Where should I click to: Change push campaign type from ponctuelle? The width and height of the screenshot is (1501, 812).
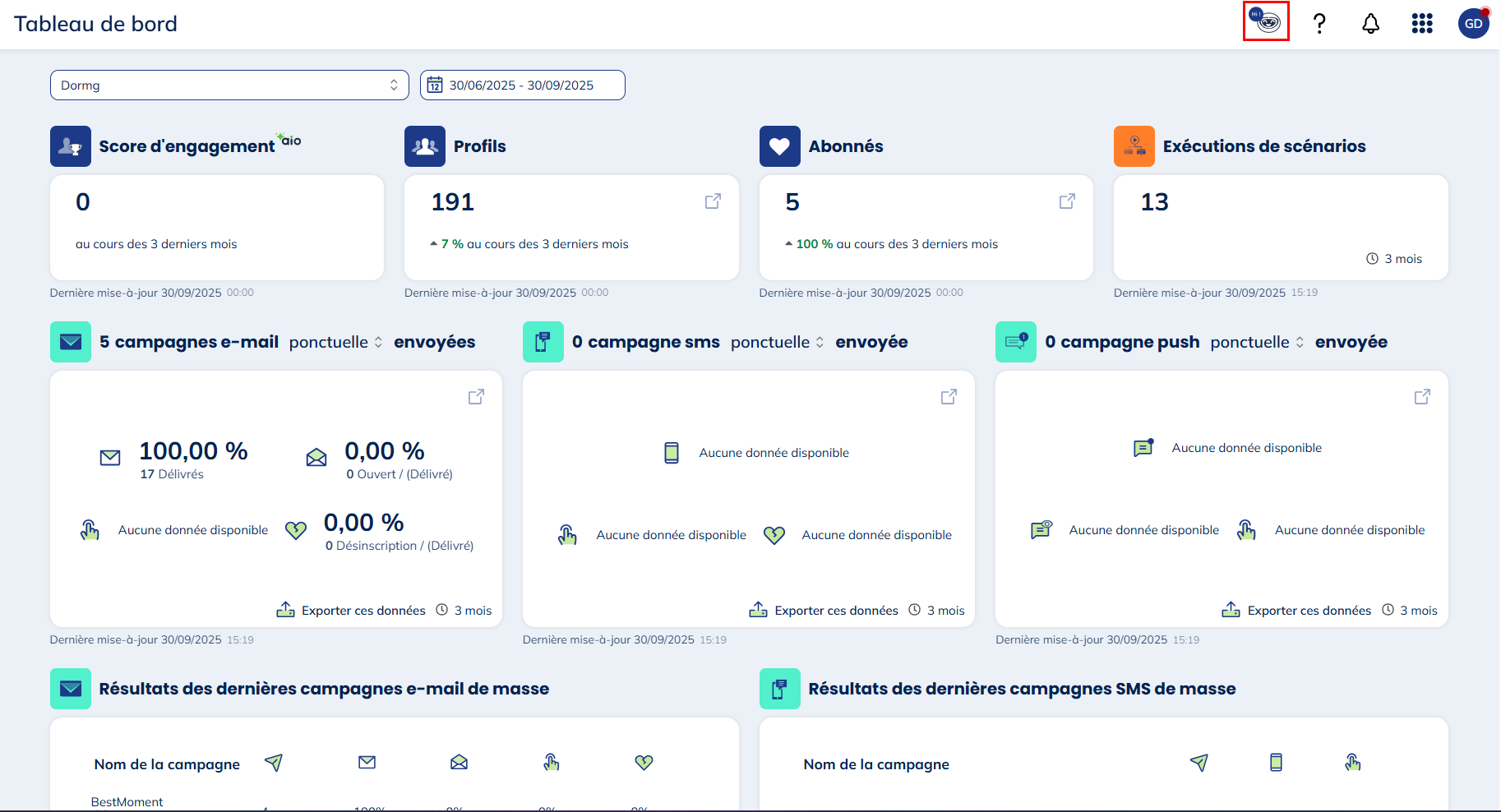point(1257,342)
